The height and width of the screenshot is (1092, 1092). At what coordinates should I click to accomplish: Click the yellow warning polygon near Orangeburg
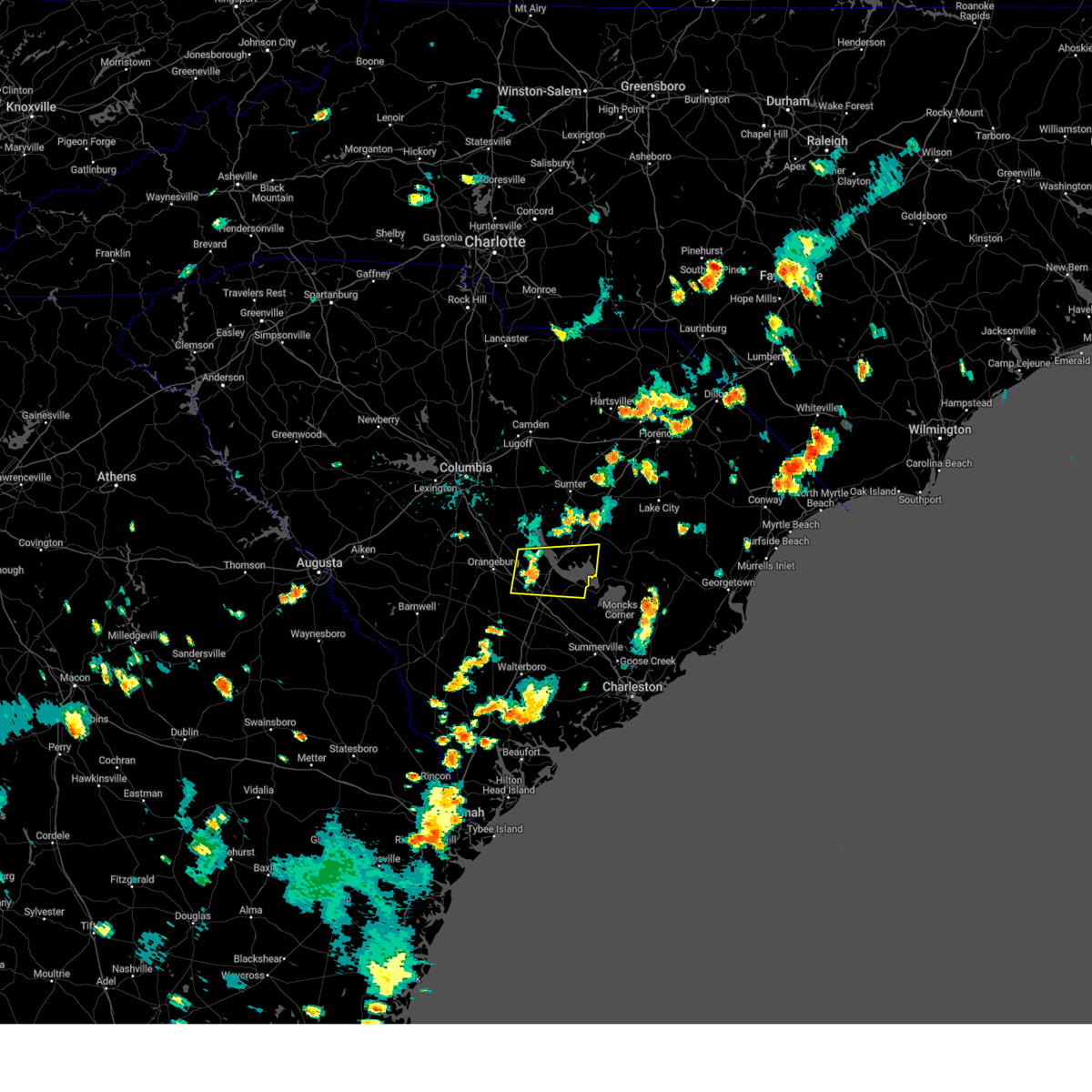click(556, 571)
